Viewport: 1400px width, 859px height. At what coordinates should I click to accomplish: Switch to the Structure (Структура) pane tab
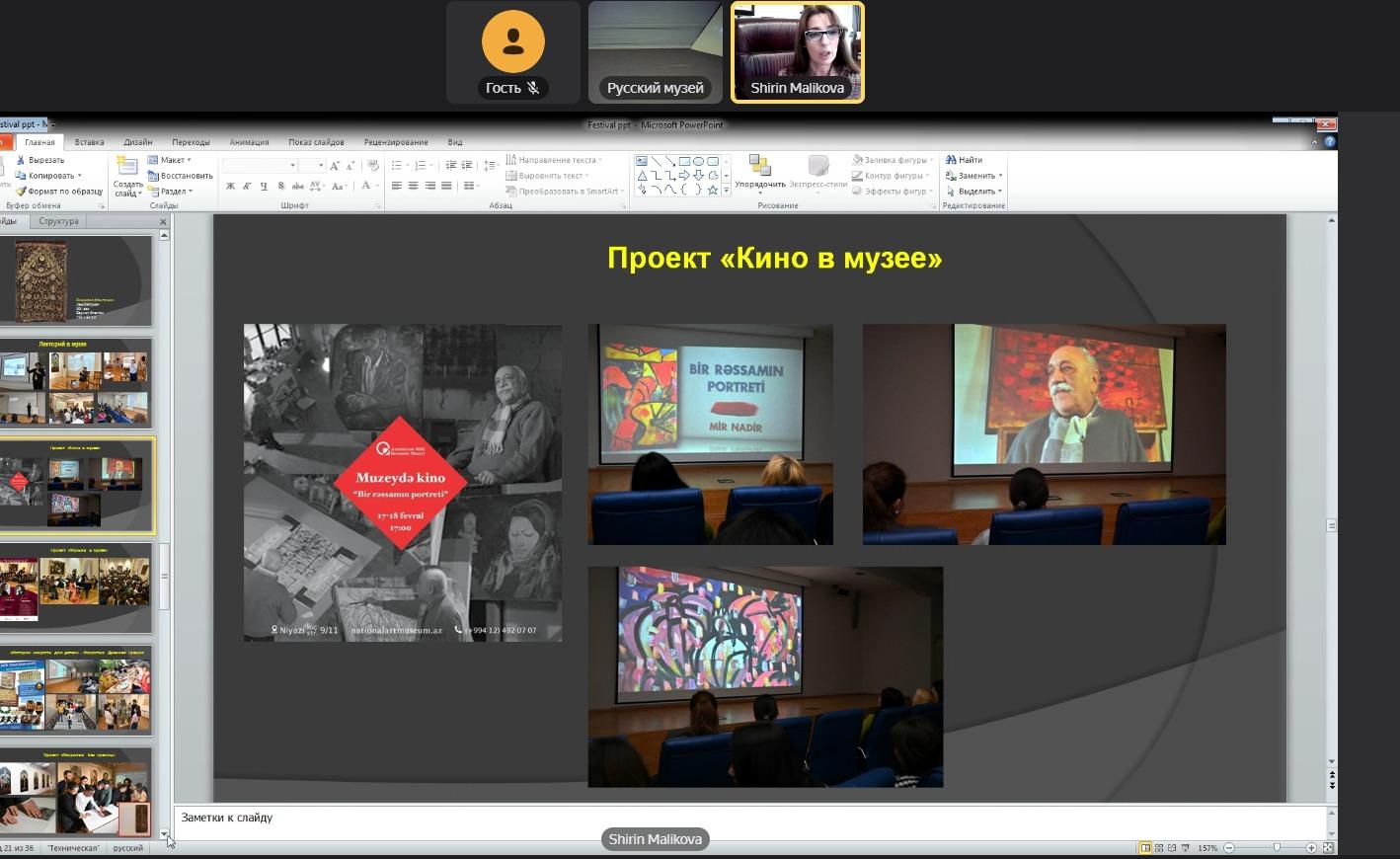click(58, 221)
